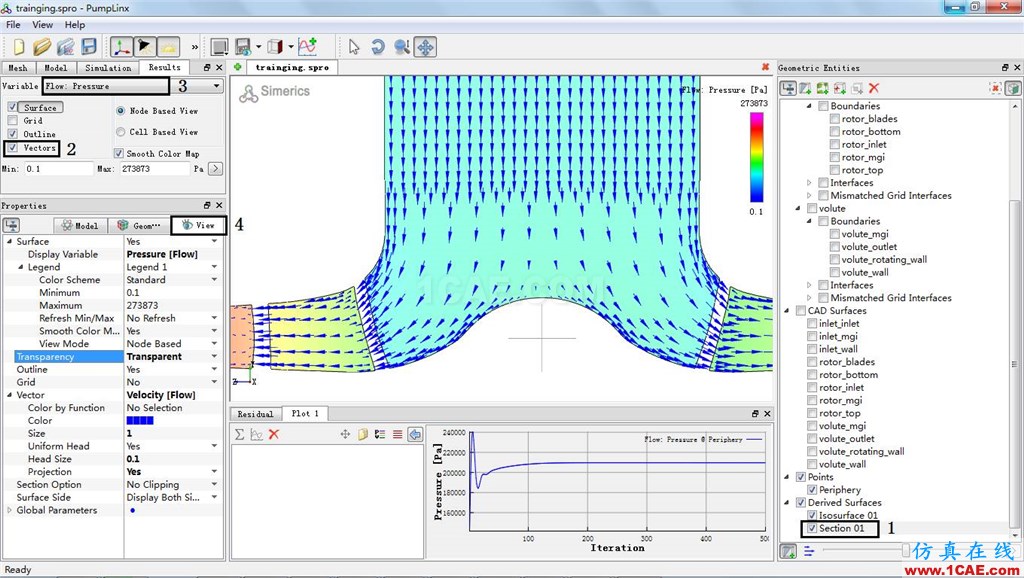Select the pan move tool
Image resolution: width=1024 pixels, height=578 pixels.
click(x=425, y=47)
